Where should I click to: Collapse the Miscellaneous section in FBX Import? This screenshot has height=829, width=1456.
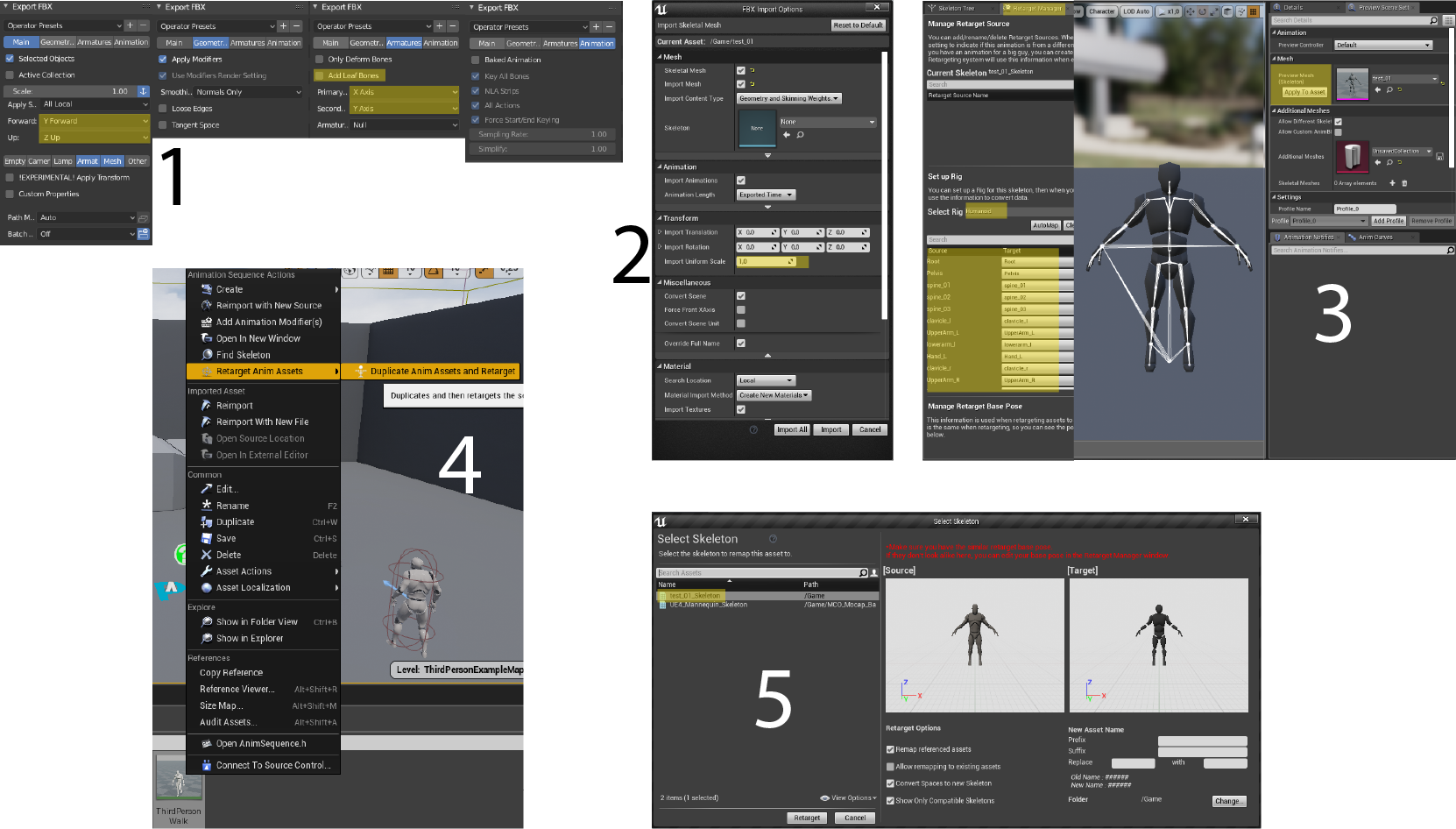(x=660, y=283)
